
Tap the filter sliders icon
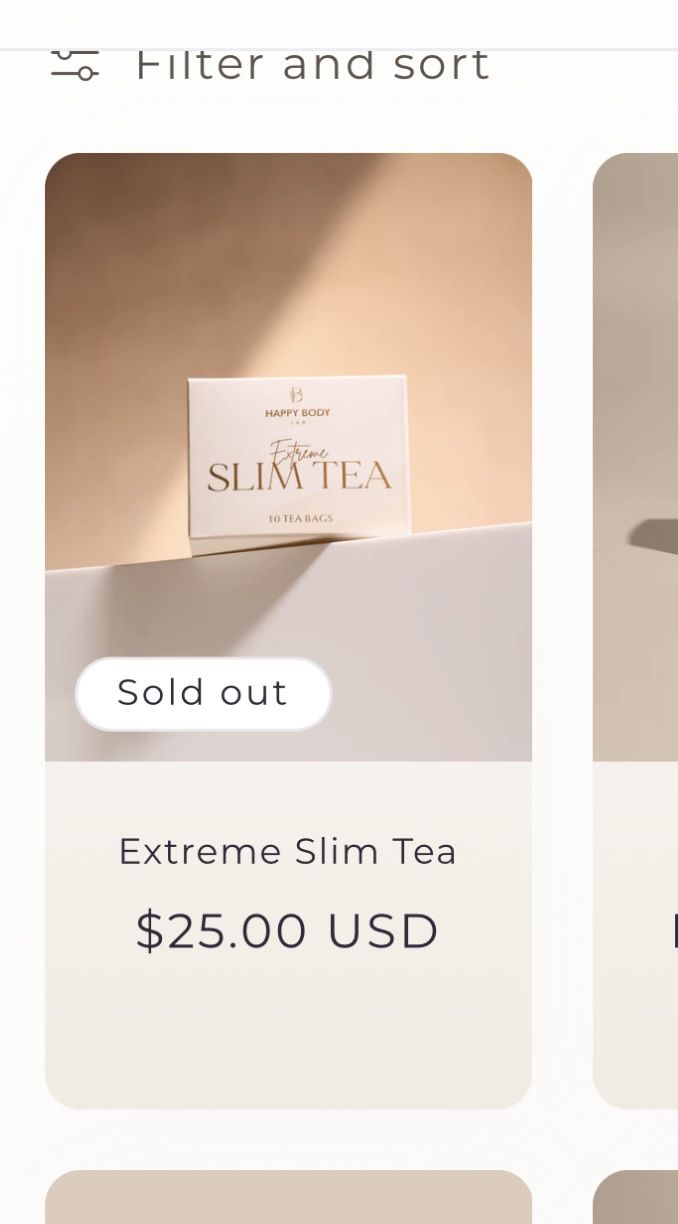point(75,64)
